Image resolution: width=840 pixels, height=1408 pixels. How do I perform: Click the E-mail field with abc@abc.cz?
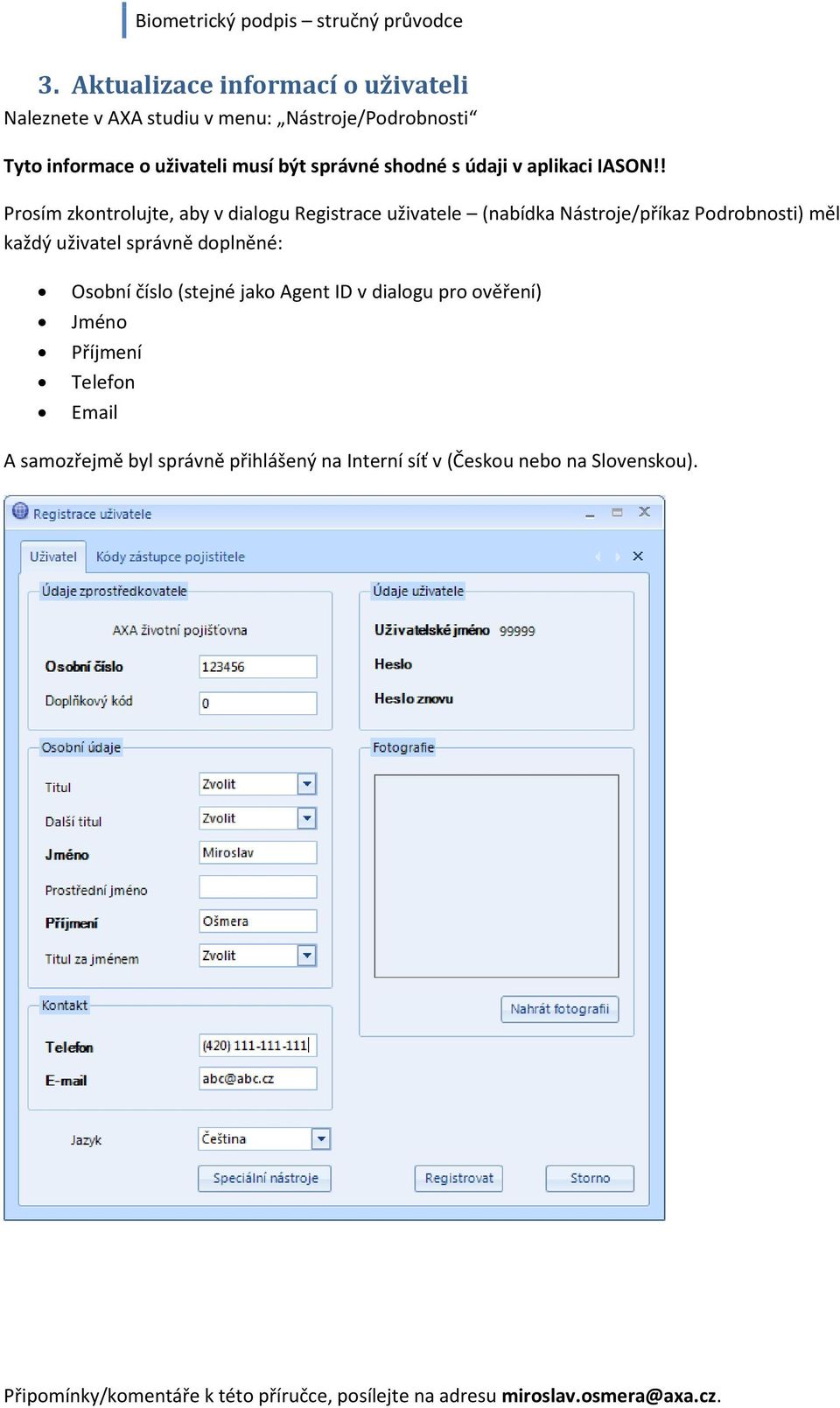pyautogui.click(x=258, y=1079)
